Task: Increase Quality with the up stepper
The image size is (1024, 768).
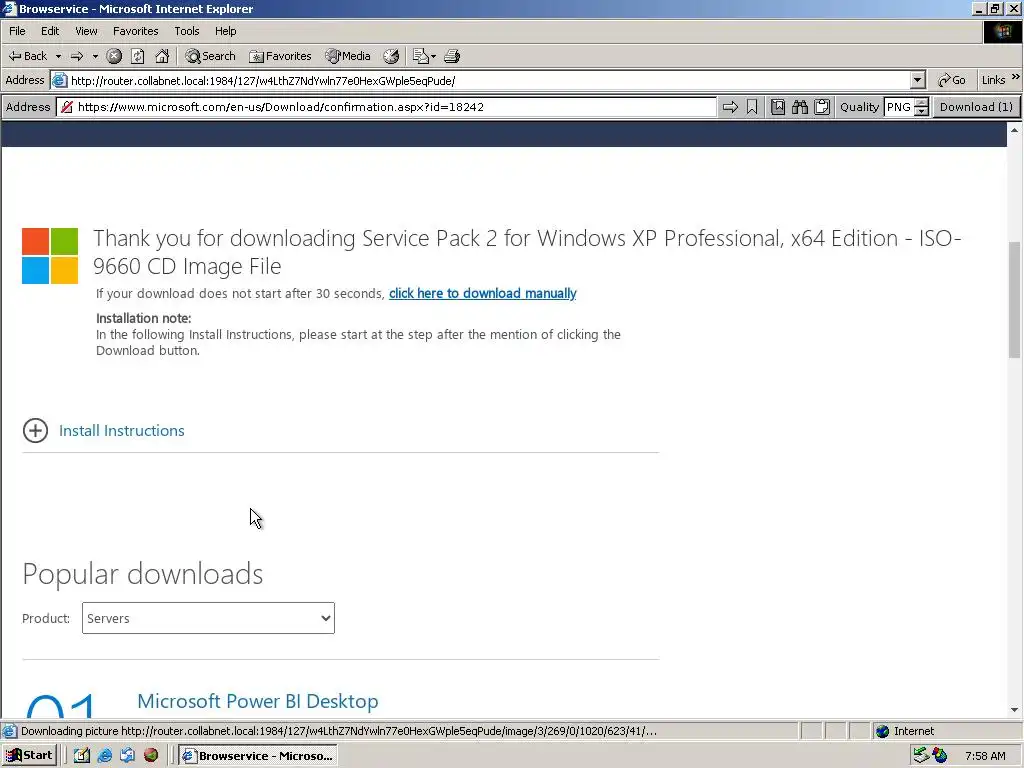Action: pos(921,103)
